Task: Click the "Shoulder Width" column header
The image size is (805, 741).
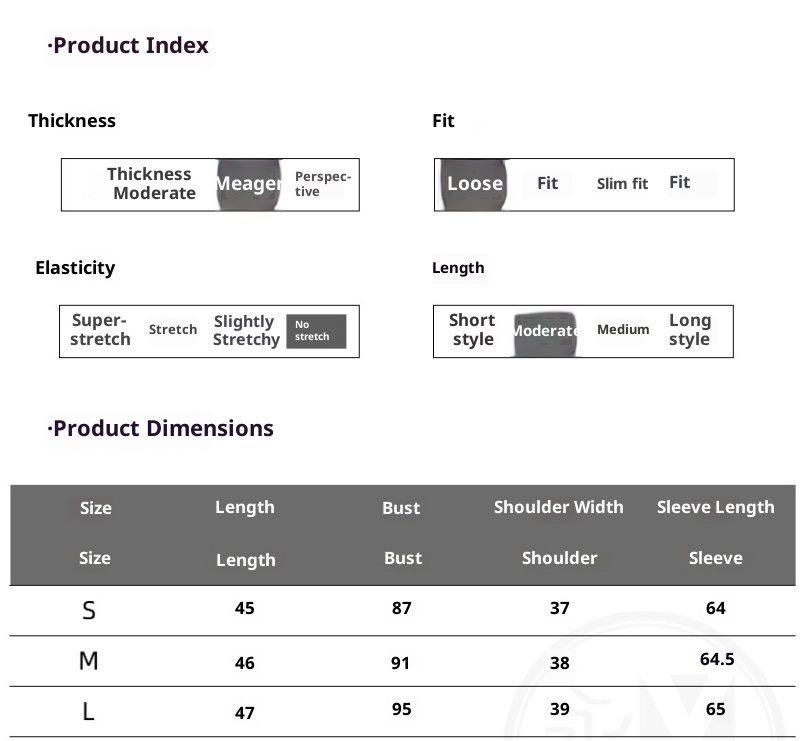Action: click(558, 507)
